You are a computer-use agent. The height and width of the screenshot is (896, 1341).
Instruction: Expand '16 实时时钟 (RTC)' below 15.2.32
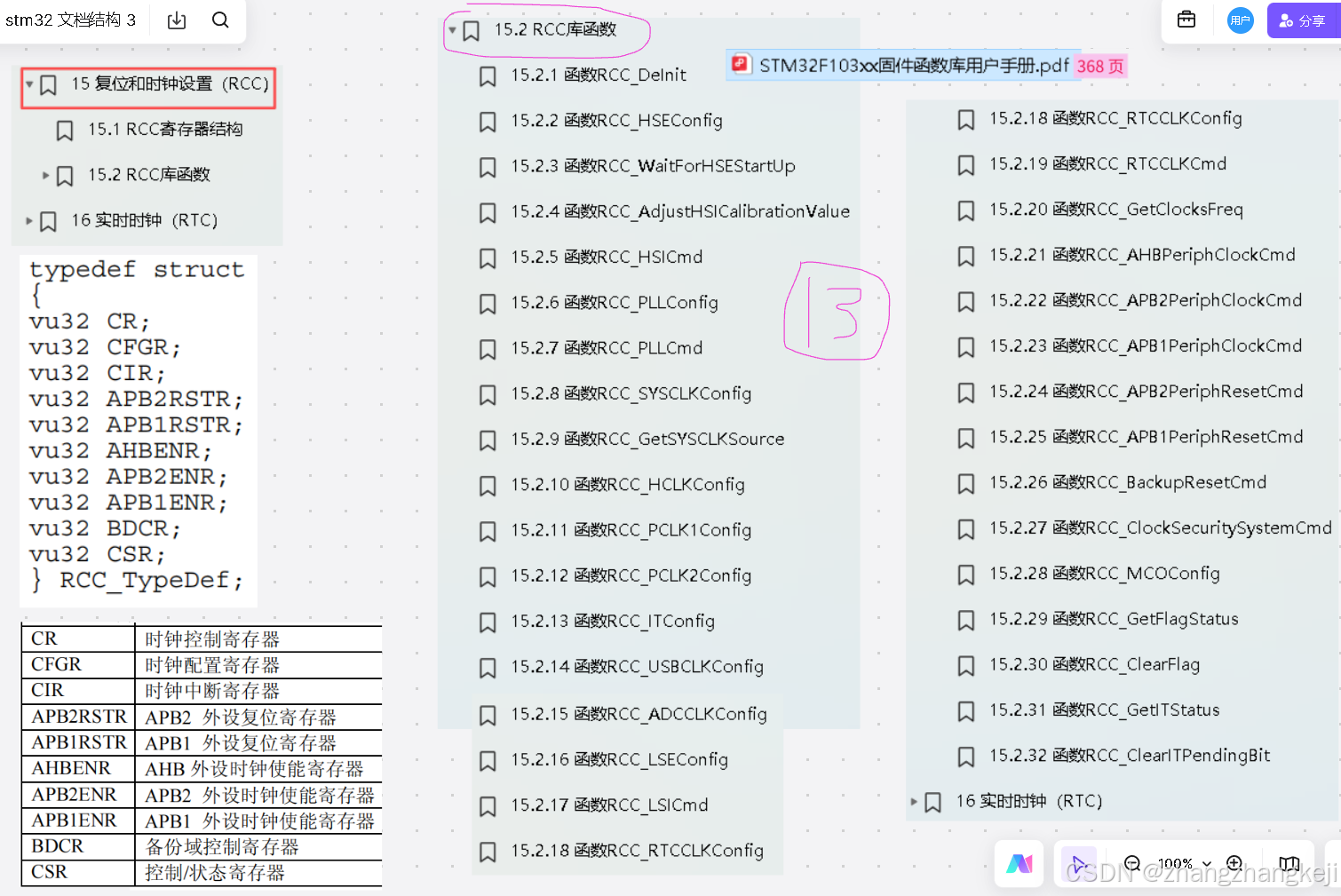[x=914, y=801]
